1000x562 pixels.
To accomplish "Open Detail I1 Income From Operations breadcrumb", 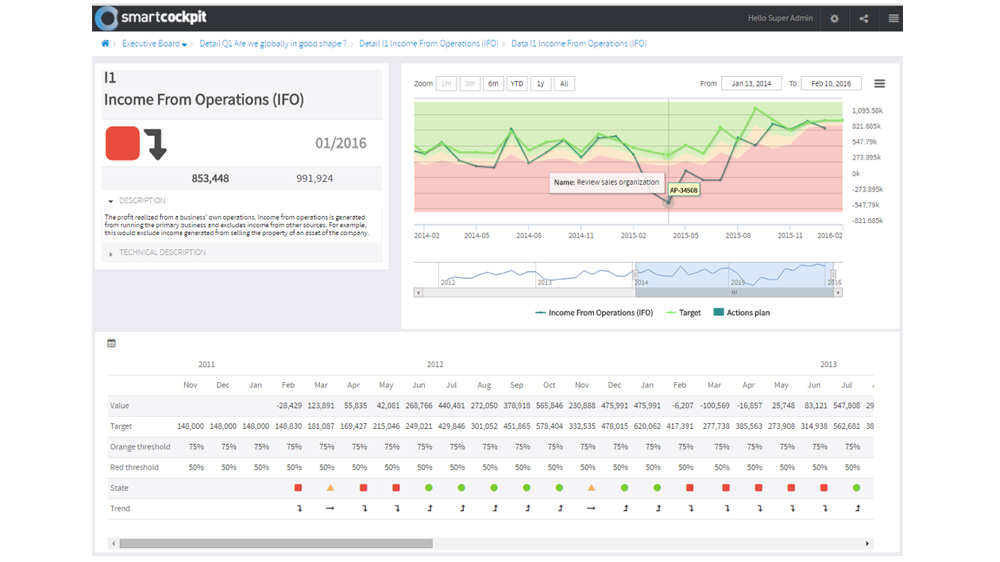I will (428, 44).
